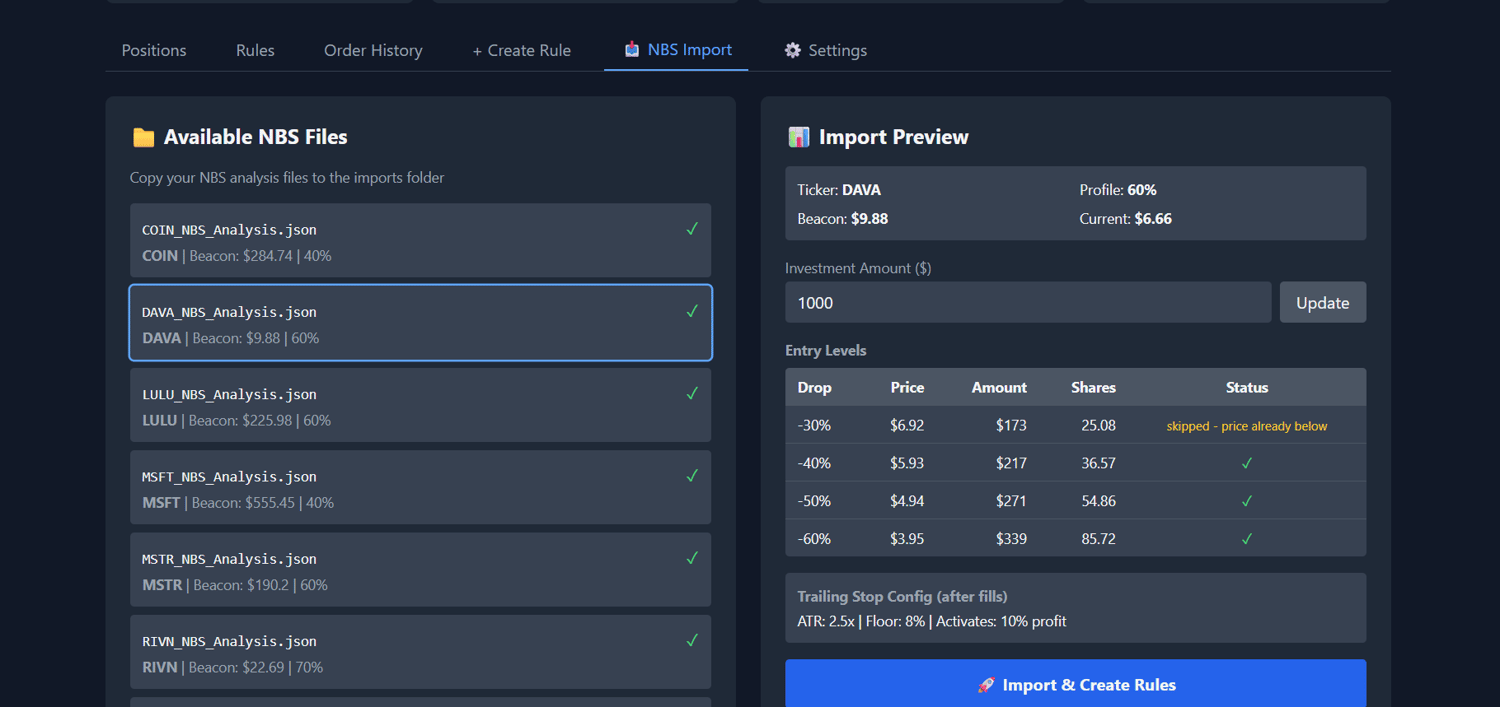The height and width of the screenshot is (707, 1500).
Task: Click the Investment Amount input field
Action: coord(1027,302)
